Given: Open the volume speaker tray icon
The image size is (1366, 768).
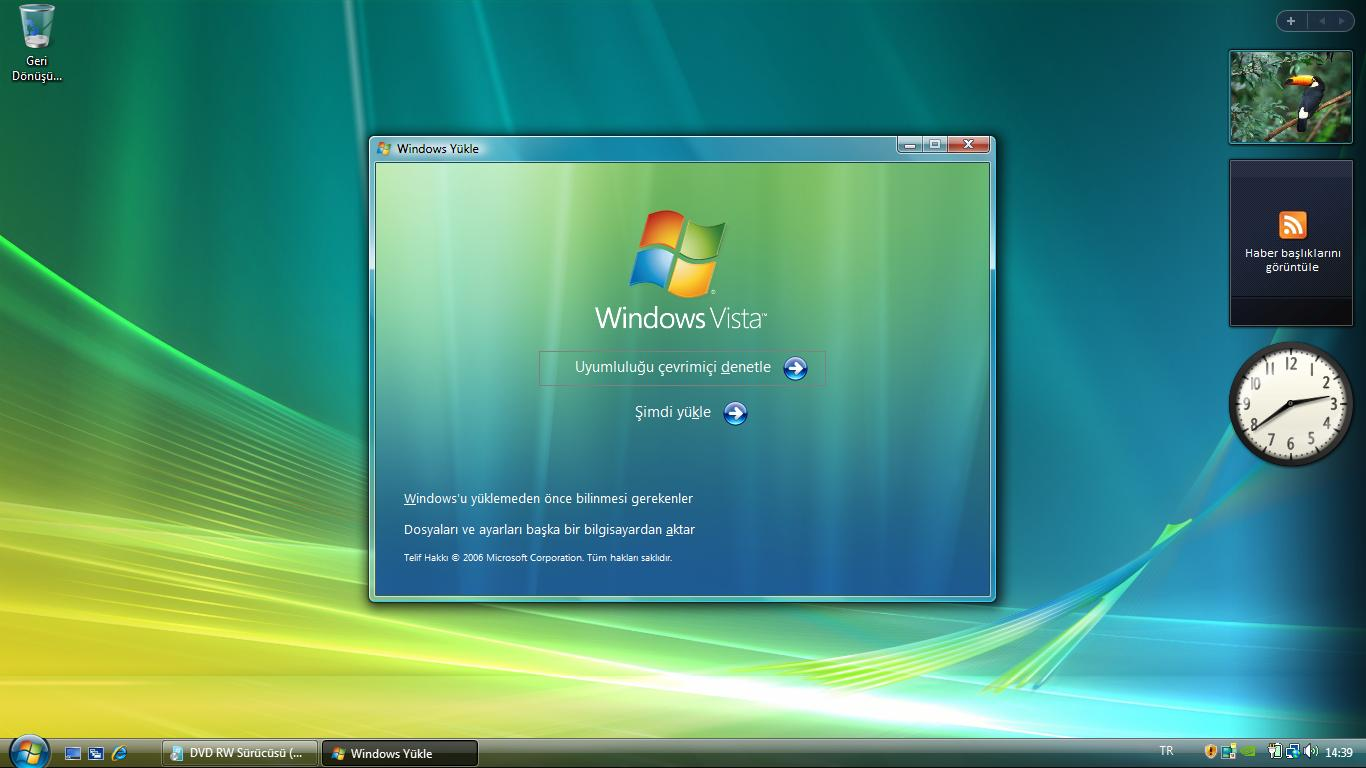Looking at the screenshot, I should (1310, 751).
